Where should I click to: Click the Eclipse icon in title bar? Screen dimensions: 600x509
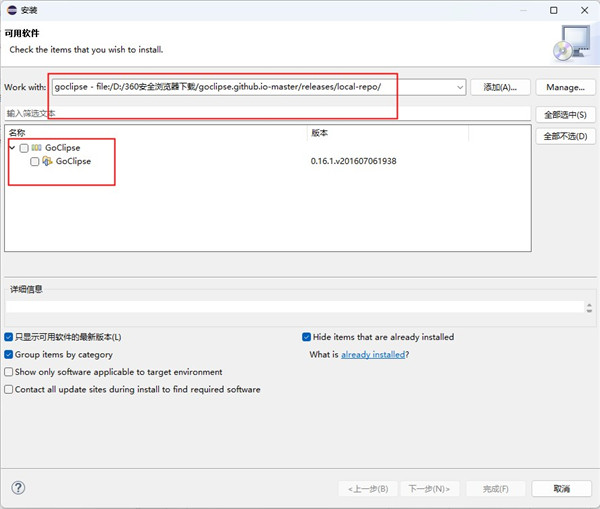click(11, 10)
